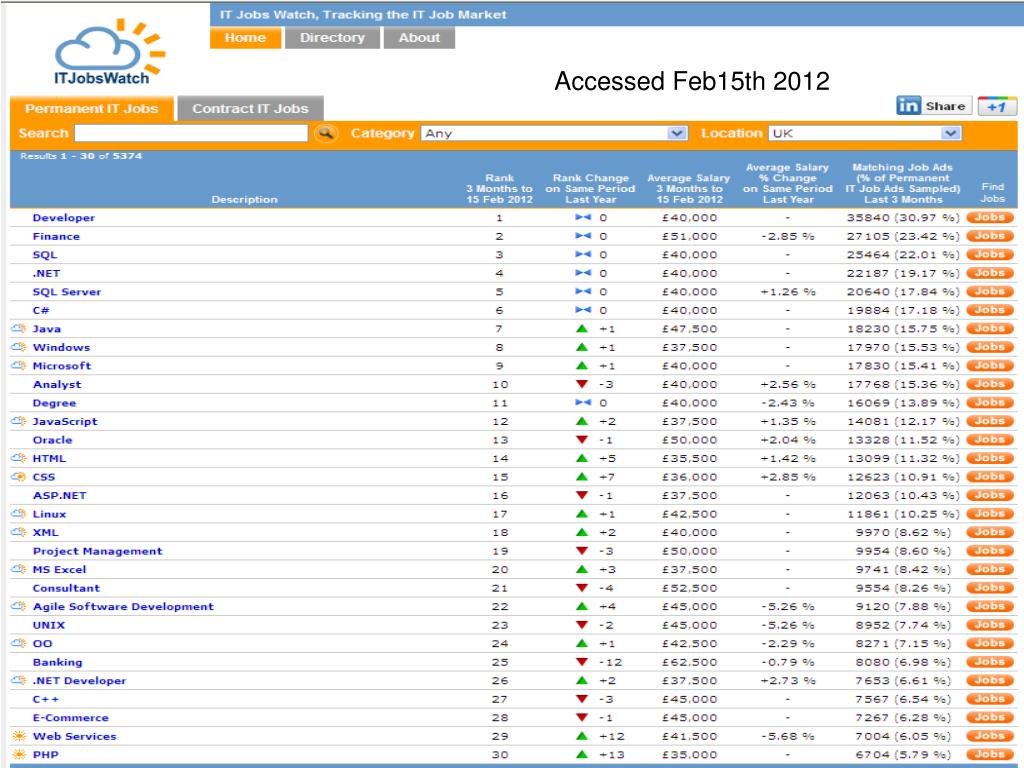This screenshot has height=768, width=1024.
Task: Click the £62,500 salary in Banking row
Action: [690, 662]
